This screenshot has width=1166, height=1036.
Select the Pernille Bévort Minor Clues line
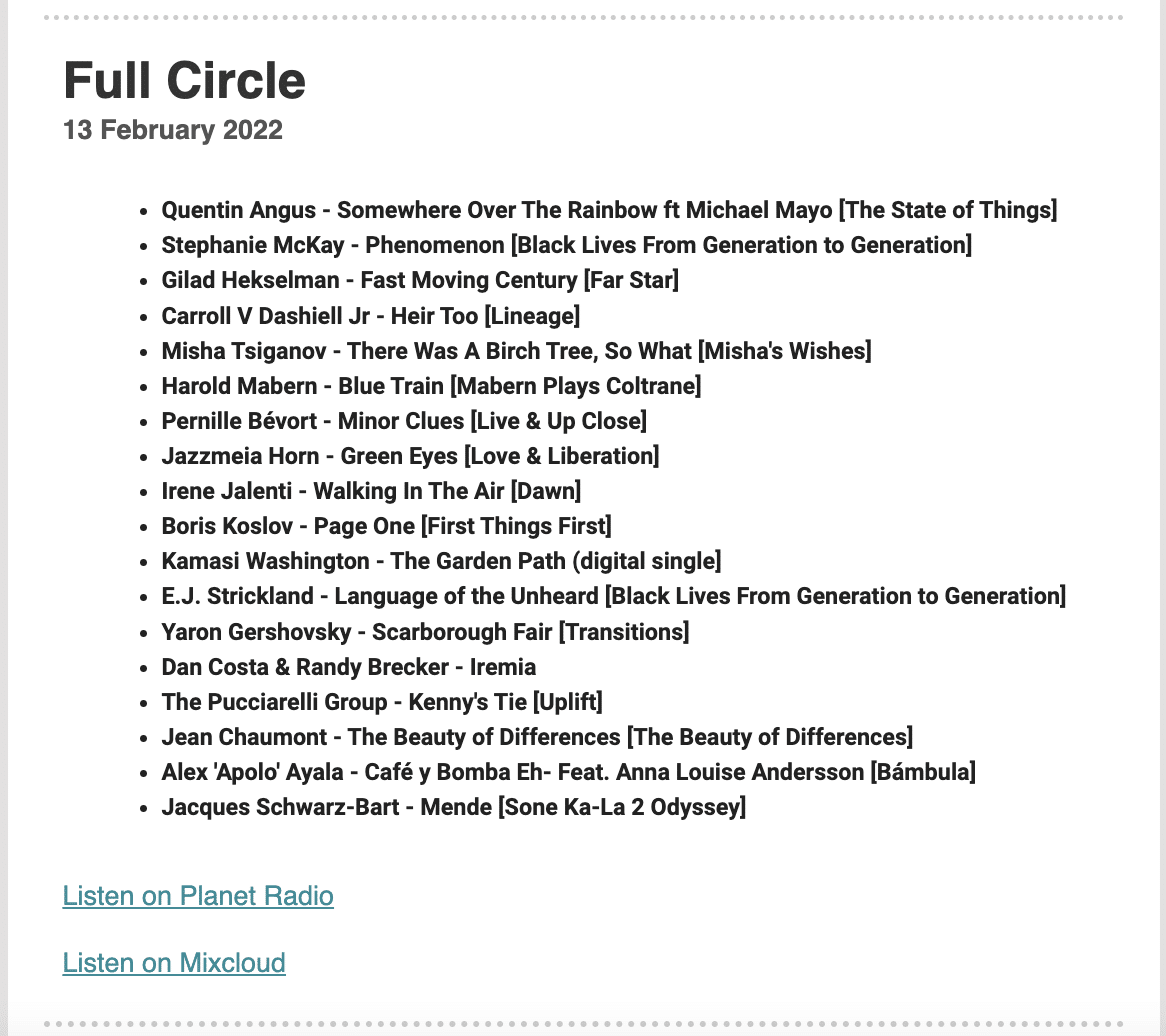pos(404,420)
